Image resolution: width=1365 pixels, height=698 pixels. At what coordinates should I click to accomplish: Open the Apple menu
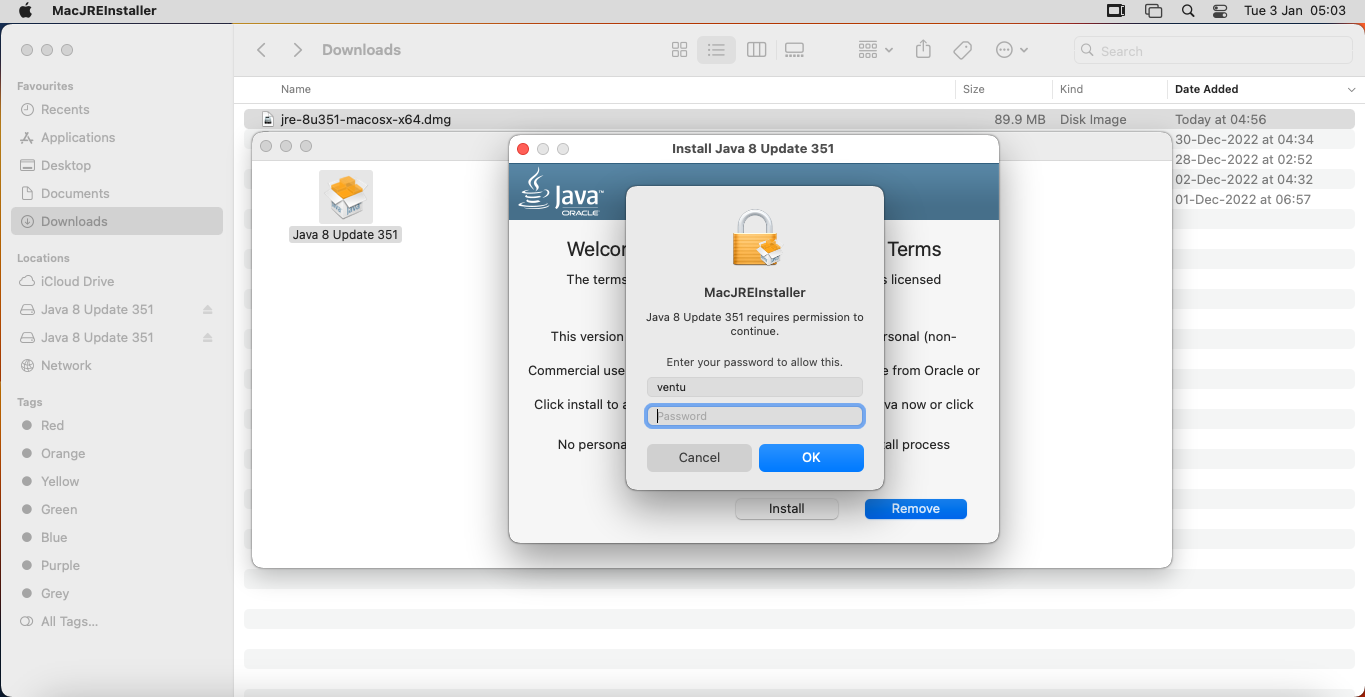[26, 11]
